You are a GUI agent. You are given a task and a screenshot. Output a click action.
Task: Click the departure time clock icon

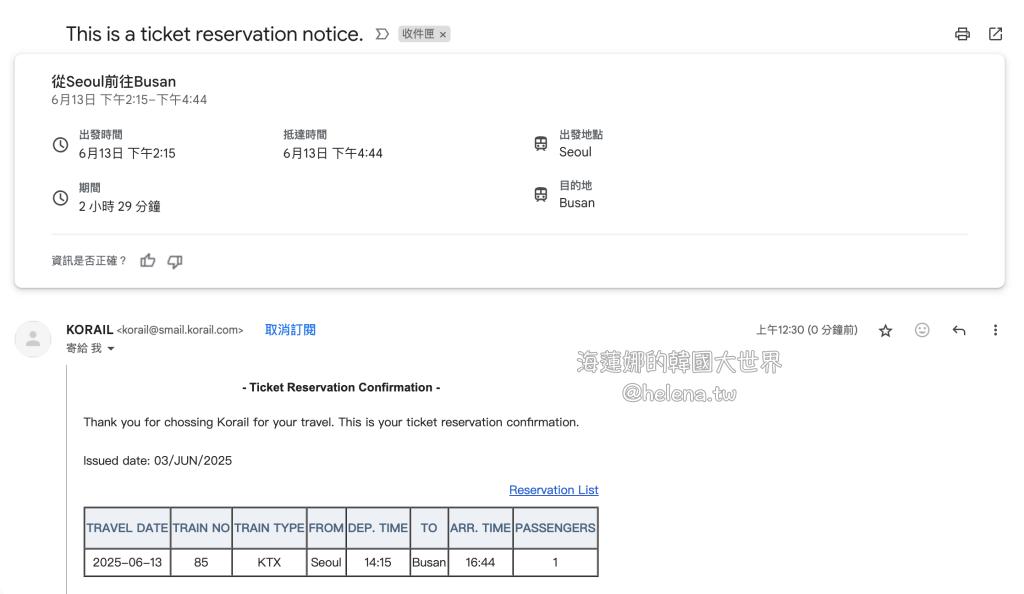60,145
